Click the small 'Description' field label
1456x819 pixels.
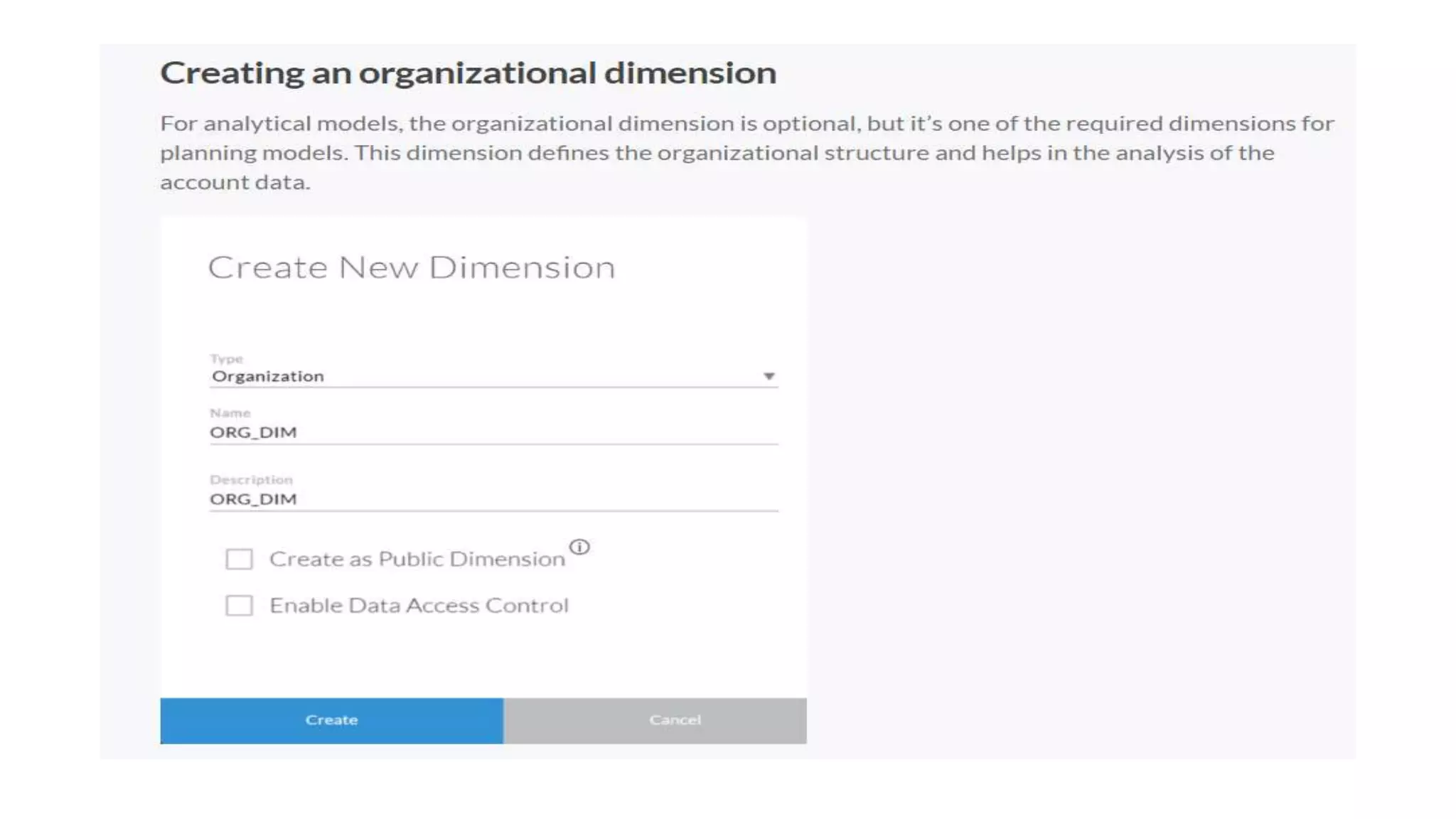[x=251, y=480]
